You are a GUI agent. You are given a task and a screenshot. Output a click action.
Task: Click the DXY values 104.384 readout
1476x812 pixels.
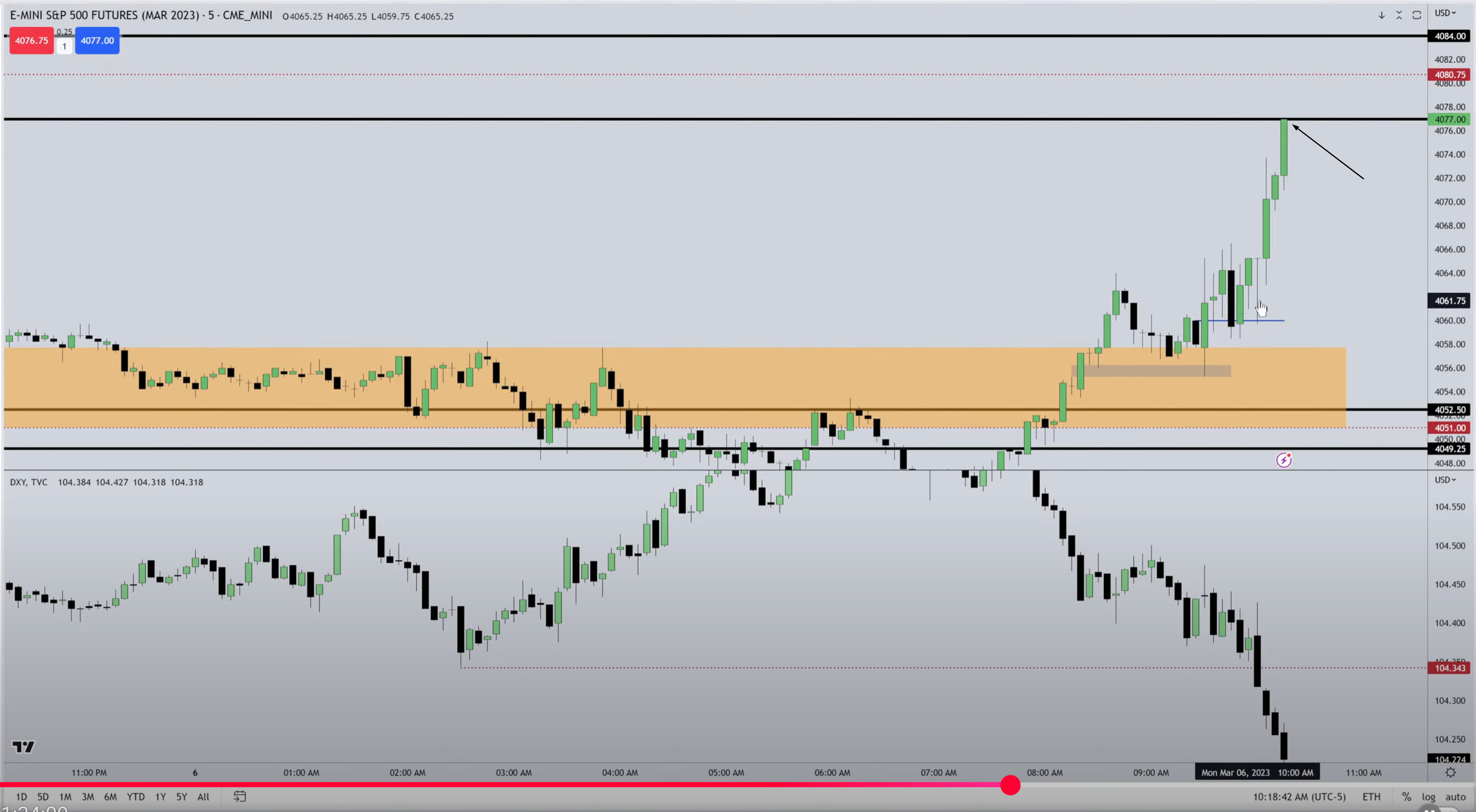pos(131,482)
